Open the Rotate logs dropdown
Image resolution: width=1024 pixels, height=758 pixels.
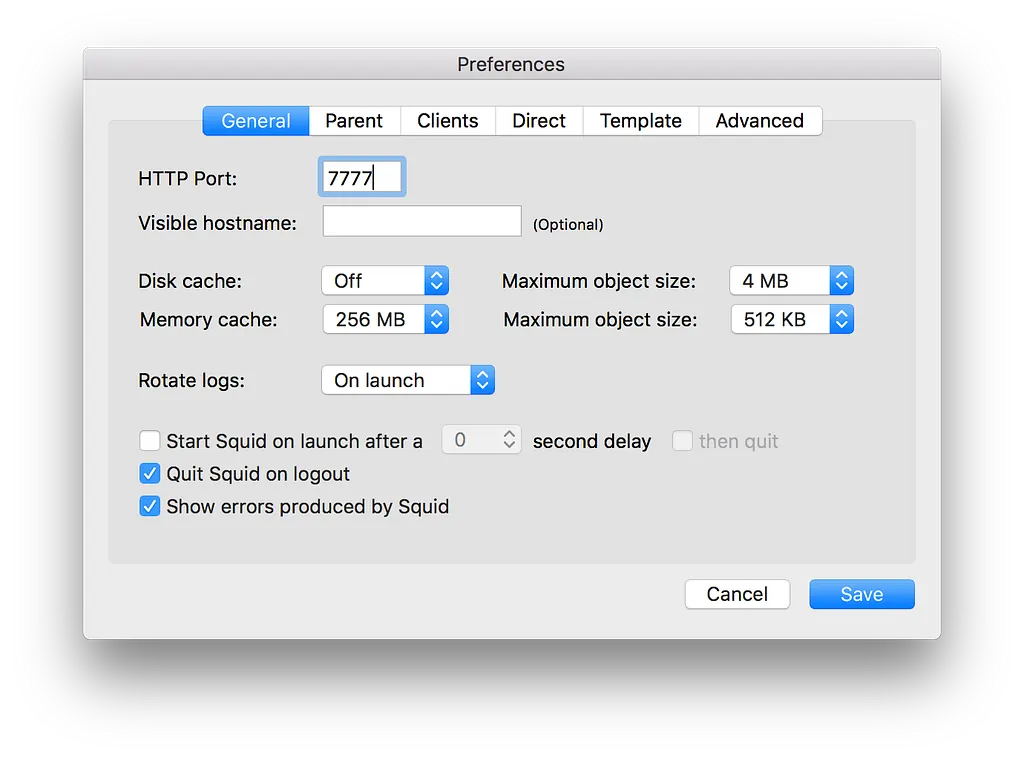point(408,380)
